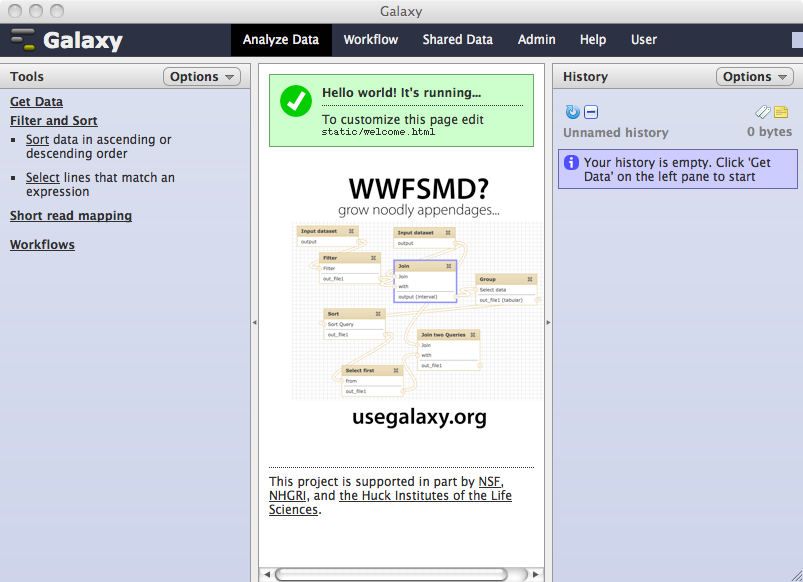Open the User menu
803x582 pixels.
coord(644,40)
